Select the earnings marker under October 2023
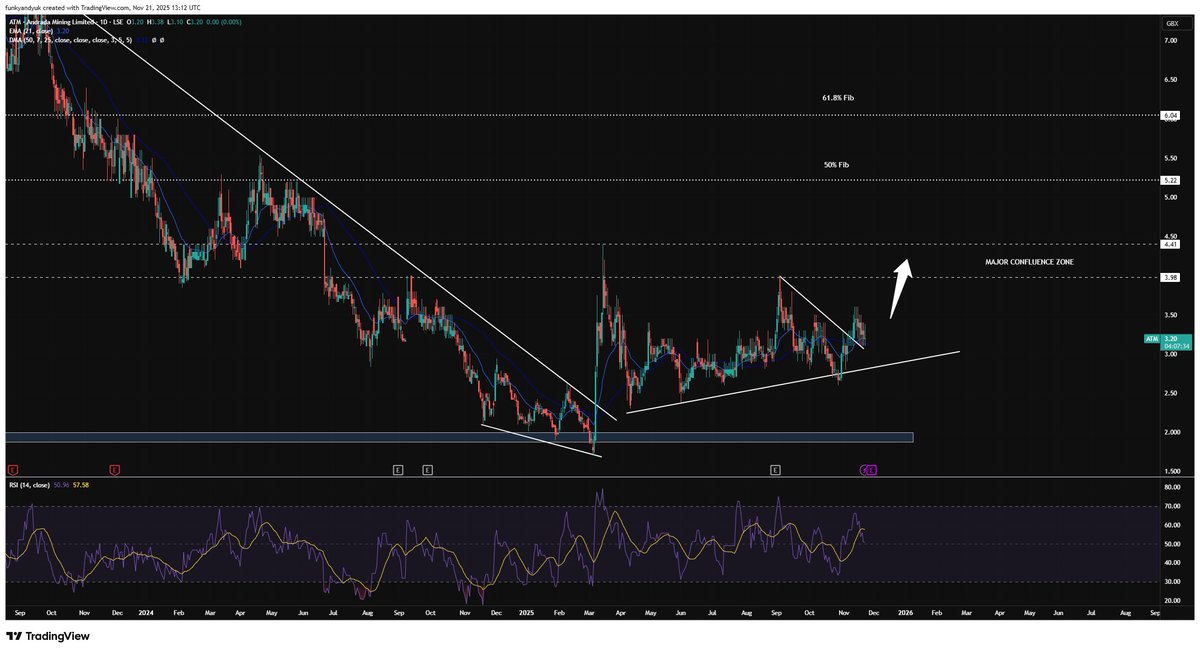The width and height of the screenshot is (1200, 652). point(12,467)
